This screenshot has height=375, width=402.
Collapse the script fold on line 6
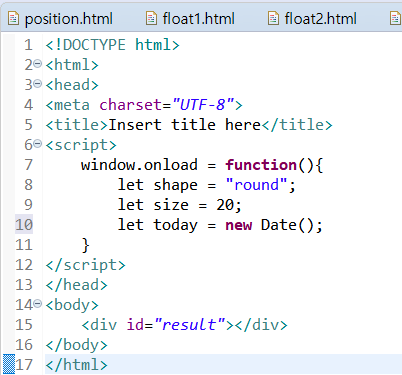[38, 144]
